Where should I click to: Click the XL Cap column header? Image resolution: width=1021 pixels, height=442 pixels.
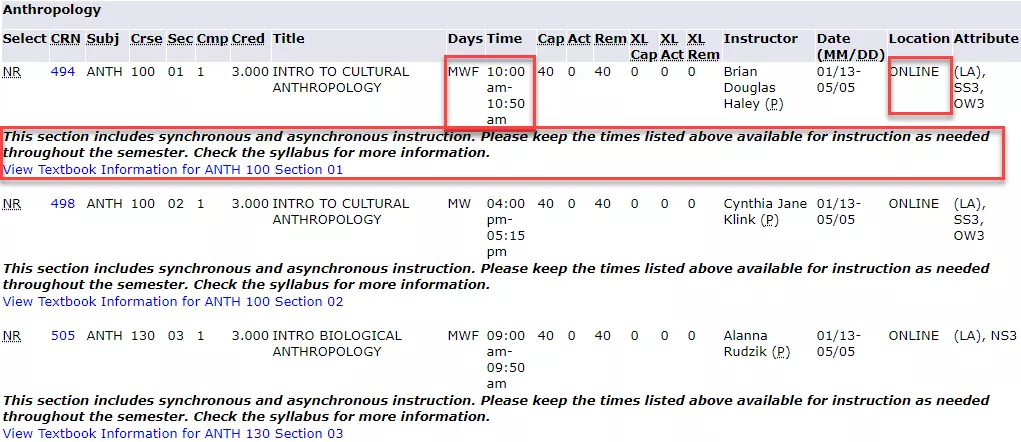pos(643,48)
